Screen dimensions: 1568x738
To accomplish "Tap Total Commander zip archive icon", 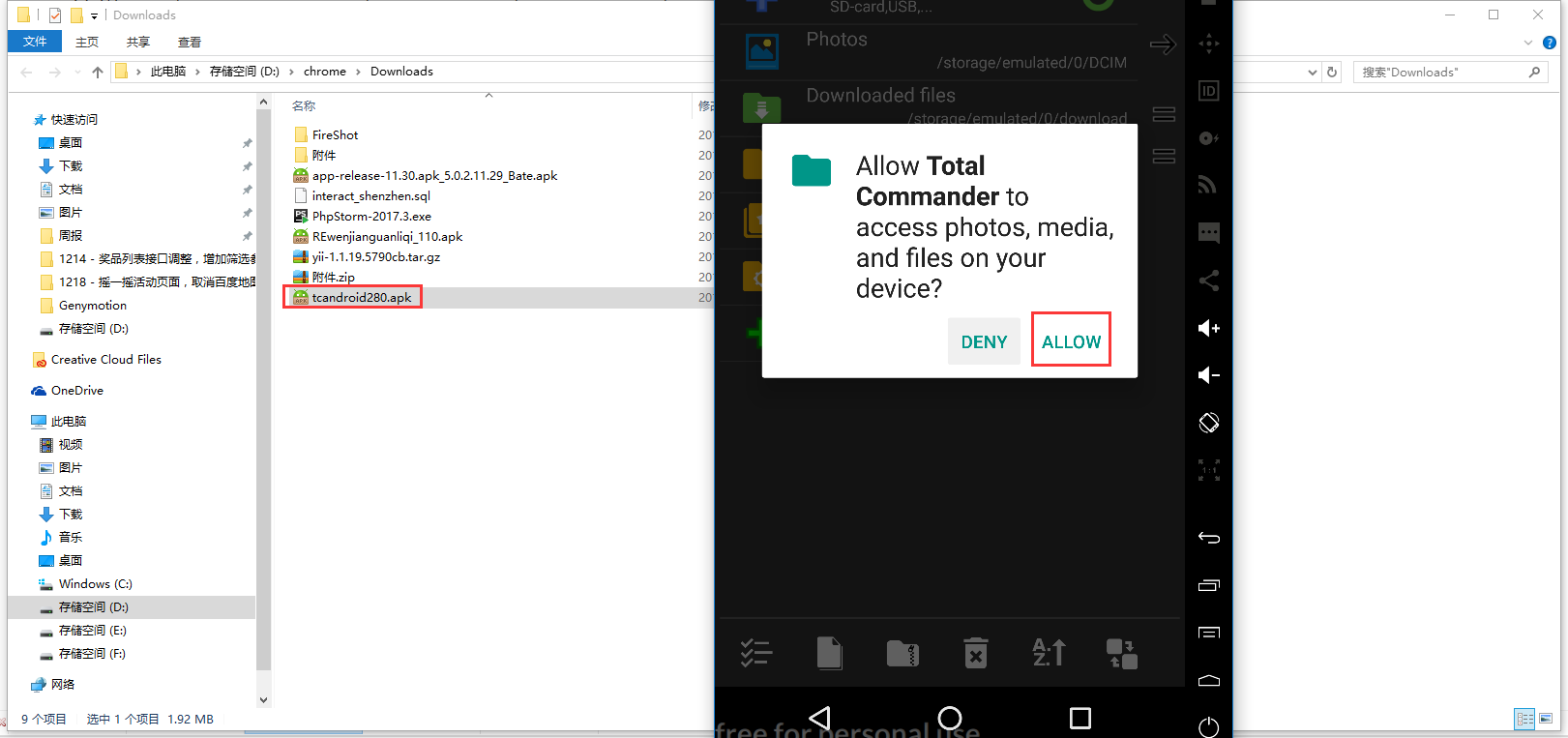I will click(902, 653).
